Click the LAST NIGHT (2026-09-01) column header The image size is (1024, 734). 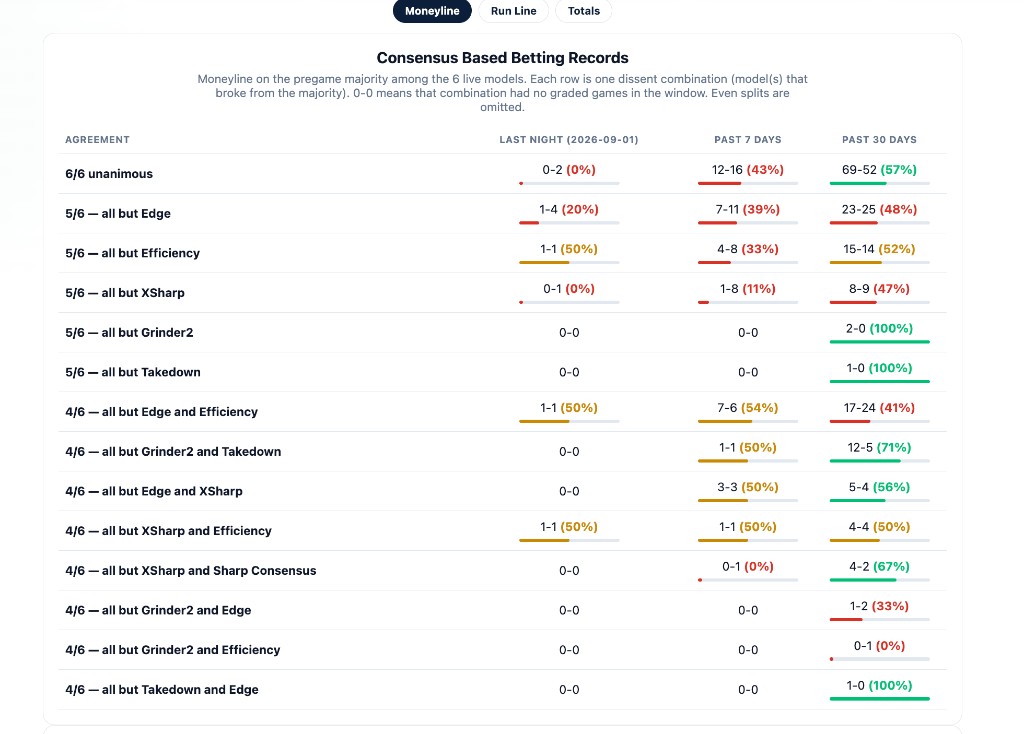pyautogui.click(x=569, y=140)
